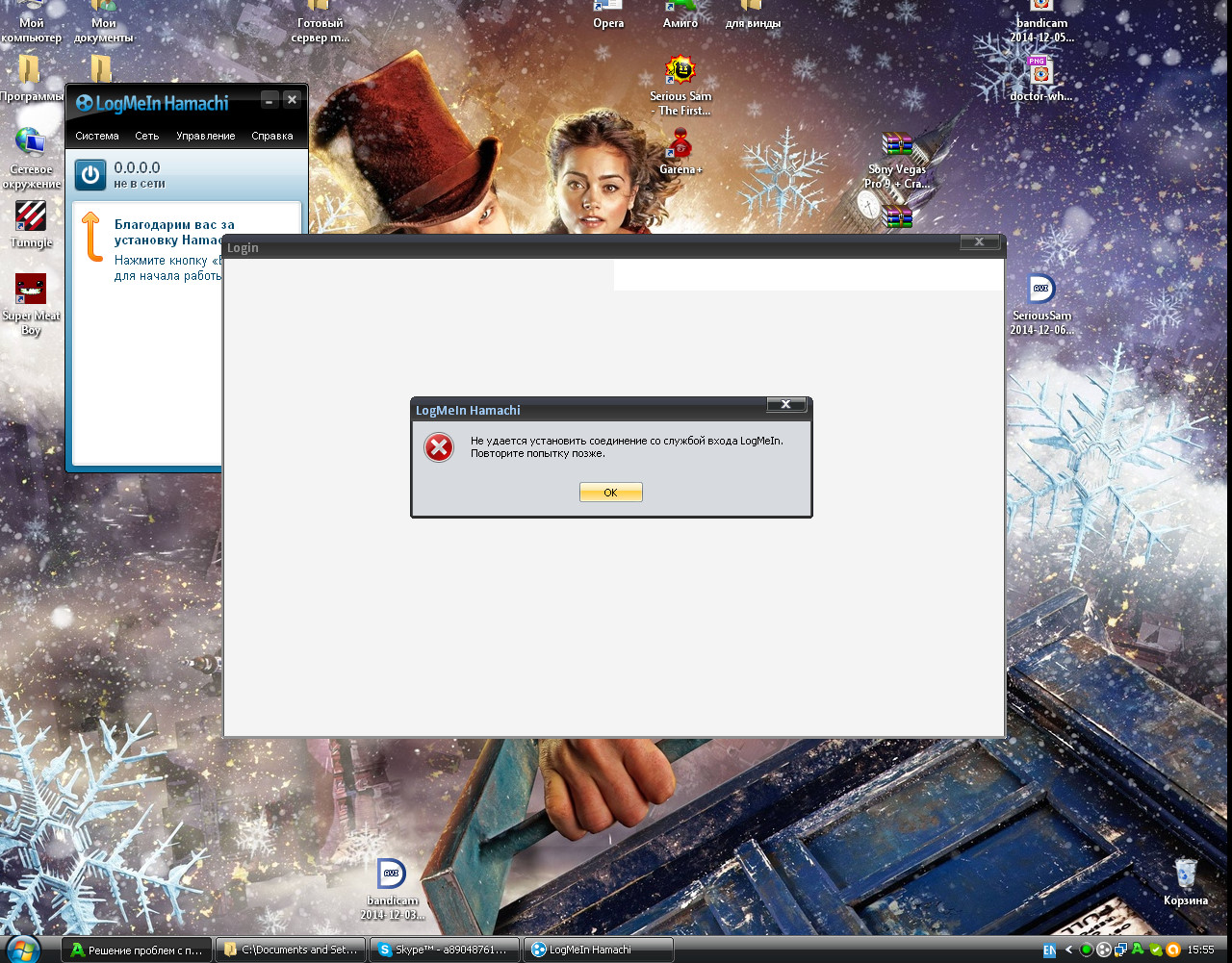Select the Программы folder icon
The image size is (1232, 963).
click(29, 79)
